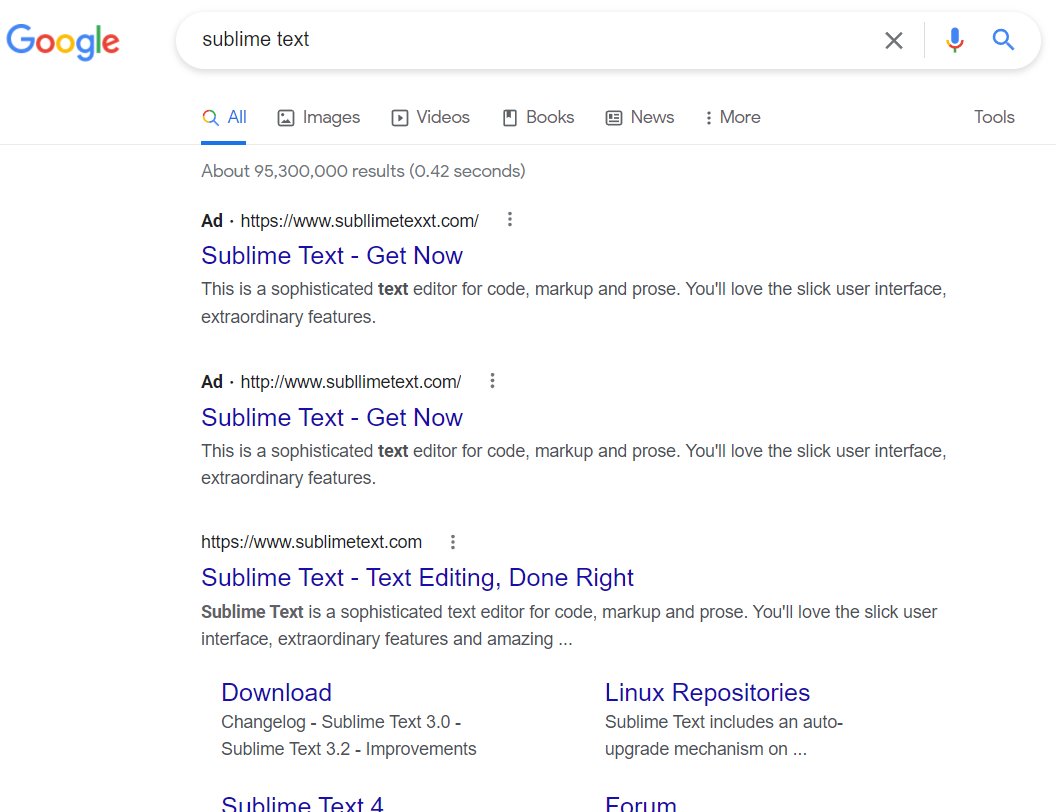Open three-dot menu for http subllimetext.com ad
The width and height of the screenshot is (1056, 812).
pyautogui.click(x=492, y=381)
